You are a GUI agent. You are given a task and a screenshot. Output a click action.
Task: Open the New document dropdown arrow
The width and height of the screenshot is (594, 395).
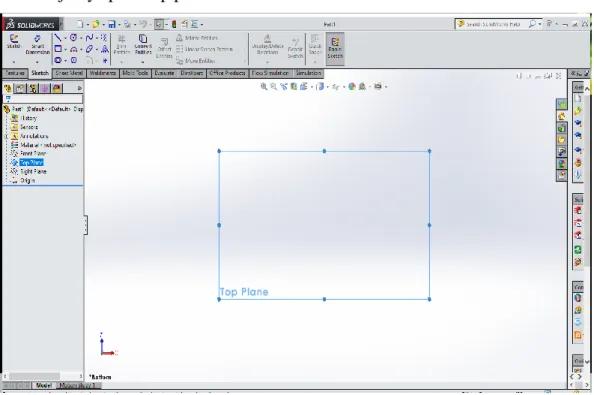tap(88, 25)
